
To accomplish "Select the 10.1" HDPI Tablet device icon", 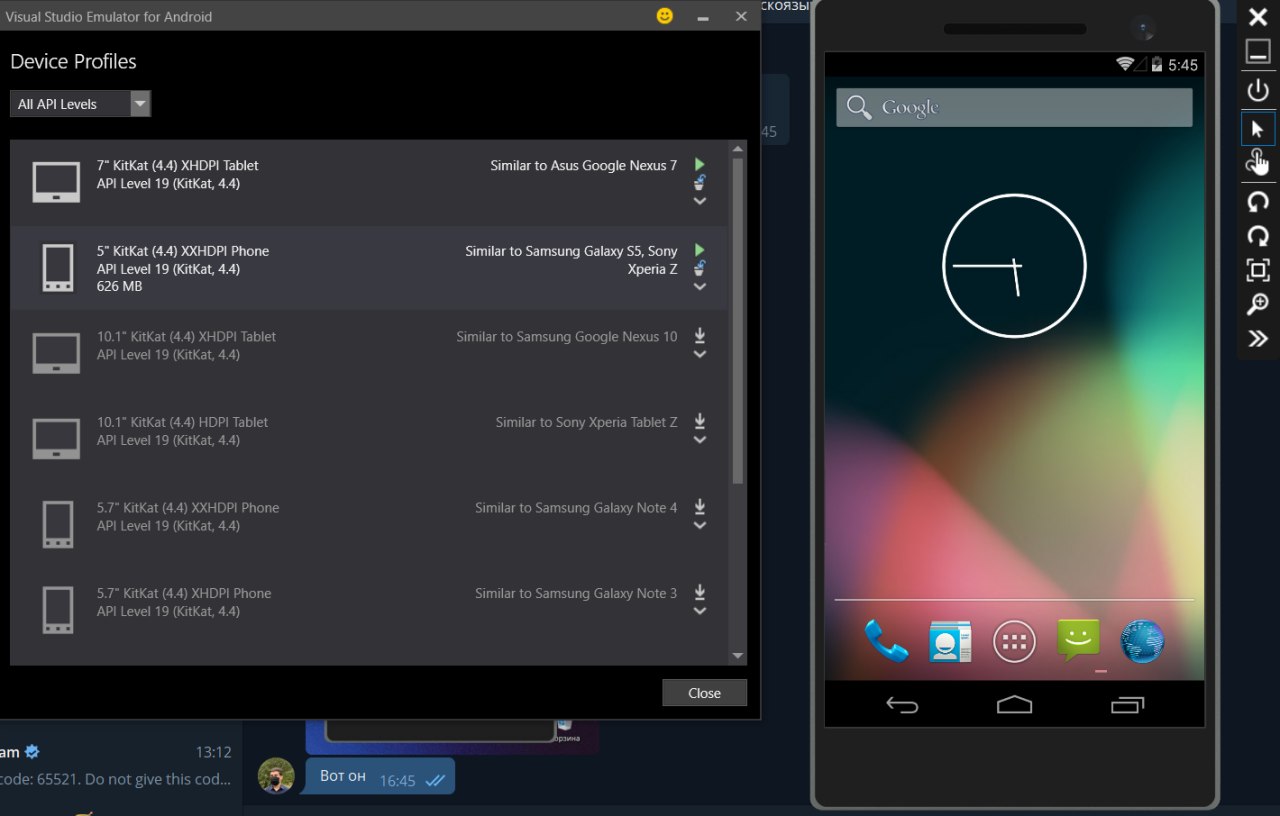I will [x=56, y=439].
